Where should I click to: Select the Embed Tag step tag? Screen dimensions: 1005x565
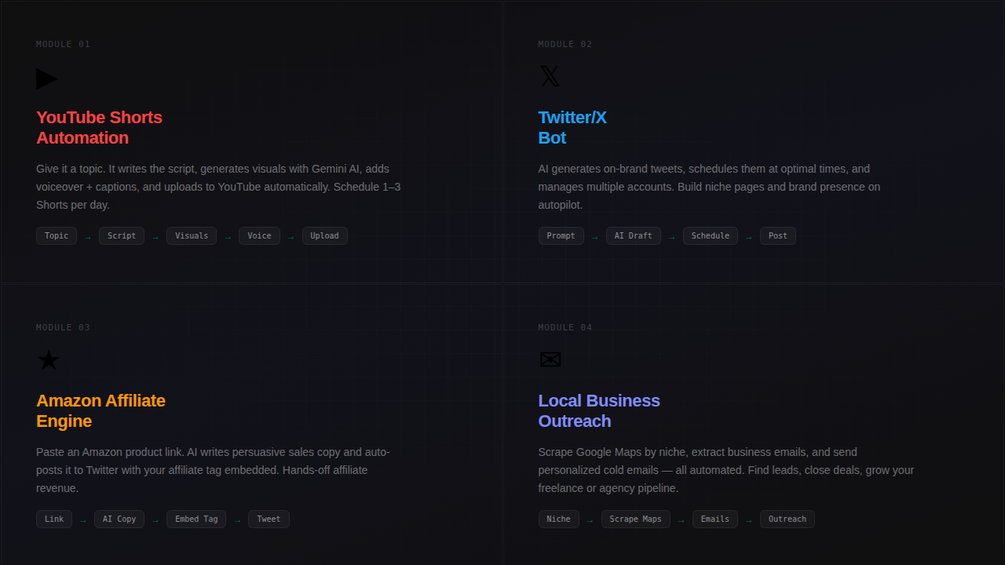tap(196, 519)
